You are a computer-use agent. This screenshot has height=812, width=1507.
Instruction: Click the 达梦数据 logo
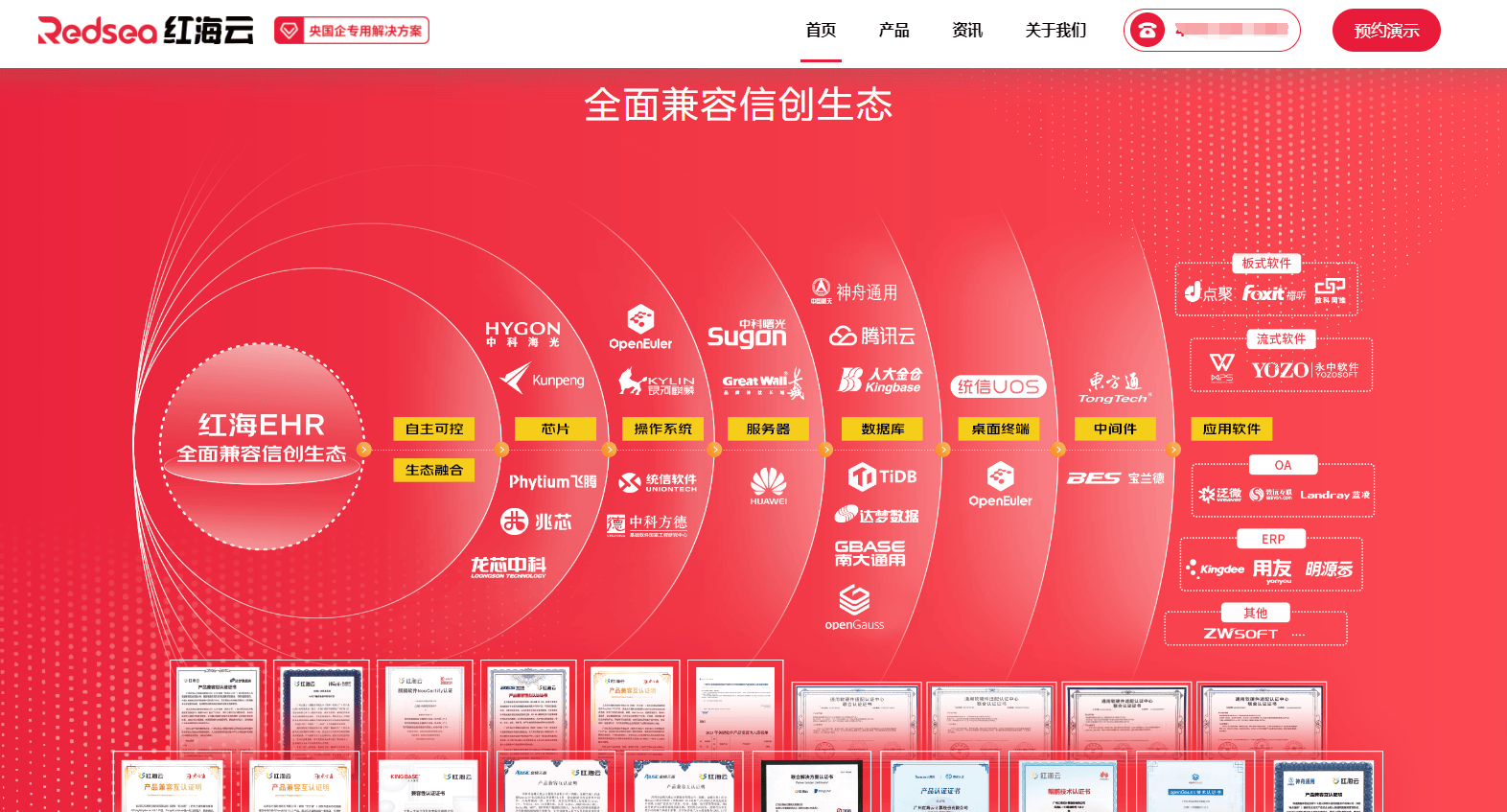876,516
